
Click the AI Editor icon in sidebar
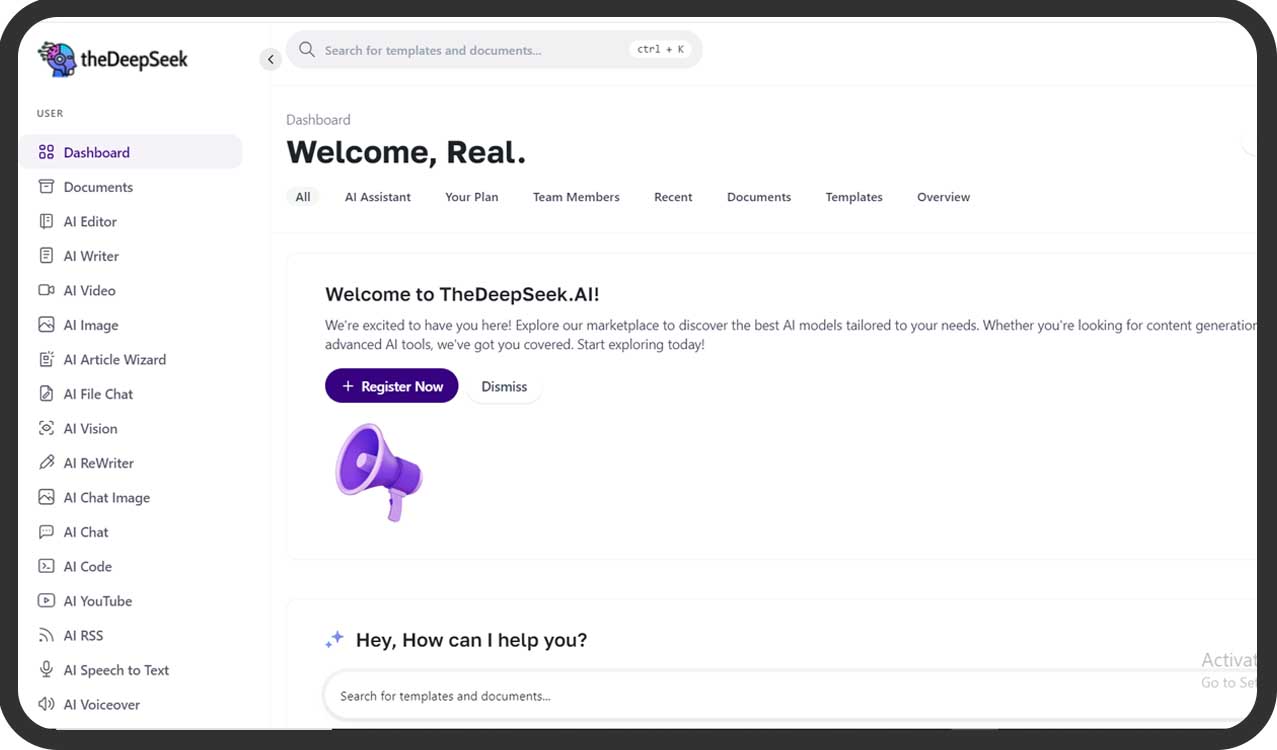[x=46, y=221]
